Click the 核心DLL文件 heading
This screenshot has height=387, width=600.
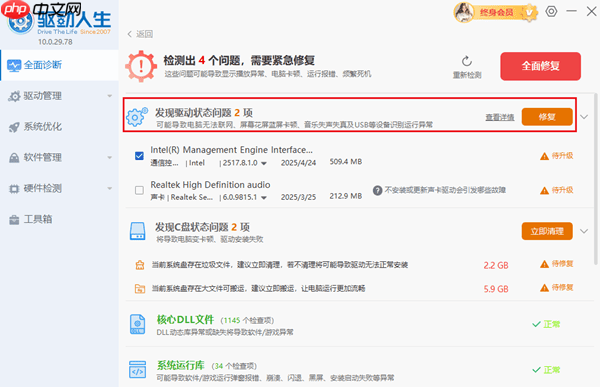coord(185,320)
